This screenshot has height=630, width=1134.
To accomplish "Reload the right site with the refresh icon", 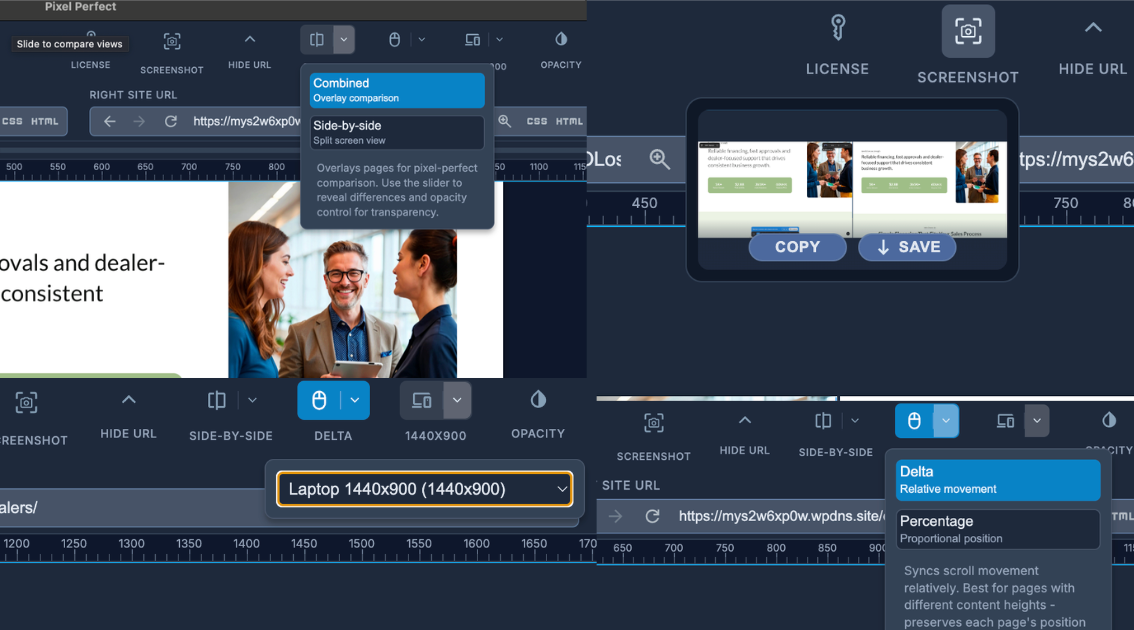I will pyautogui.click(x=171, y=121).
